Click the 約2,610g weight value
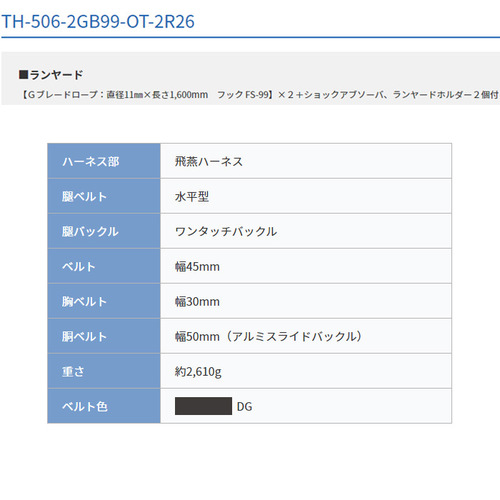The image size is (500, 500). [198, 372]
